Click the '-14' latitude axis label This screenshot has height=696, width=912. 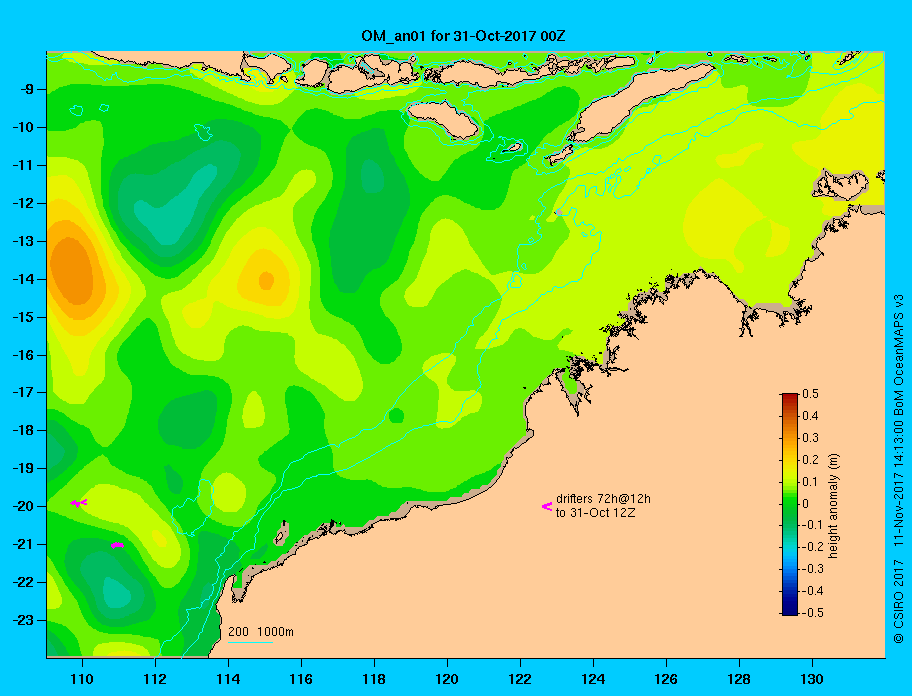click(24, 279)
